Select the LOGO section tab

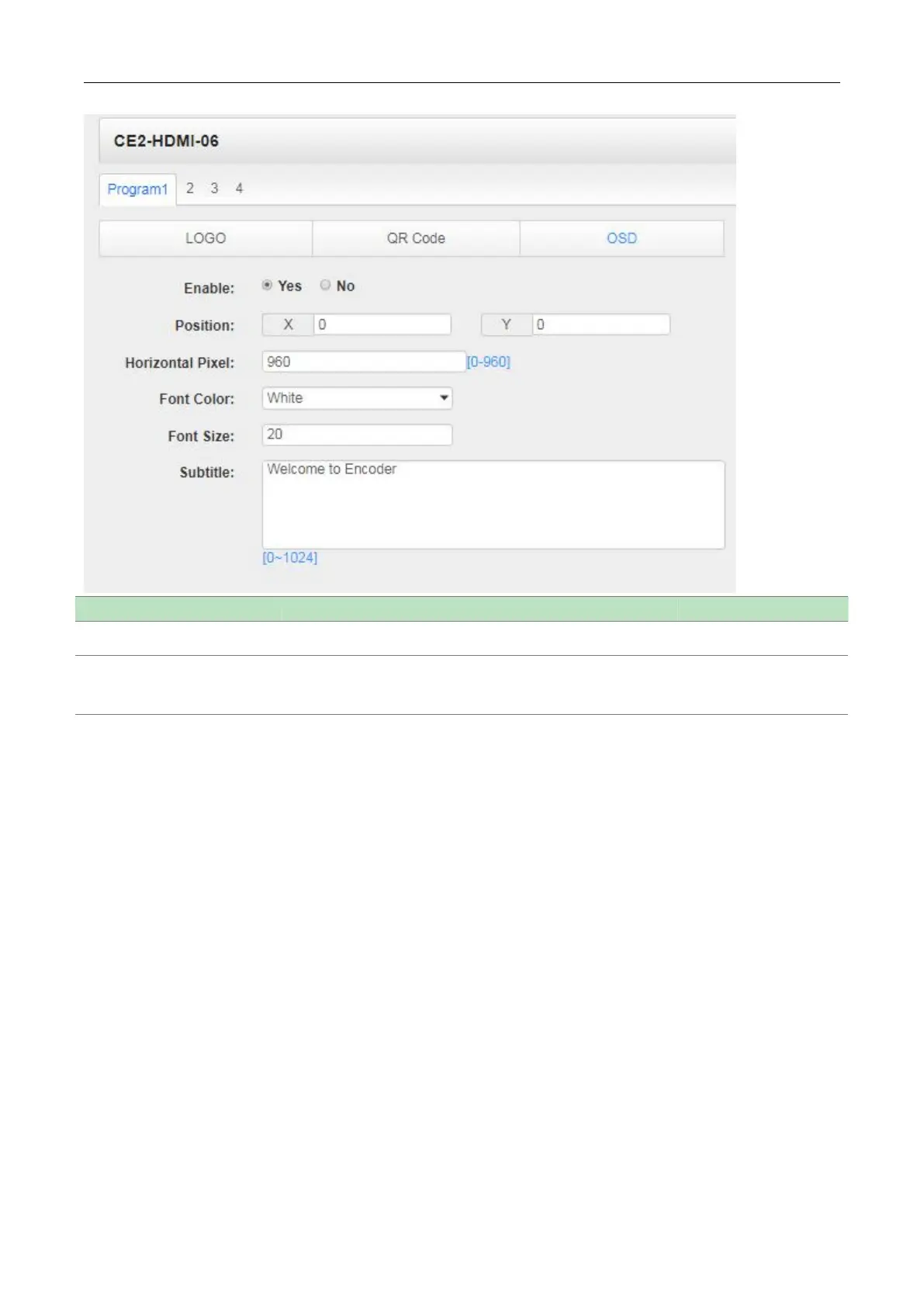[206, 238]
